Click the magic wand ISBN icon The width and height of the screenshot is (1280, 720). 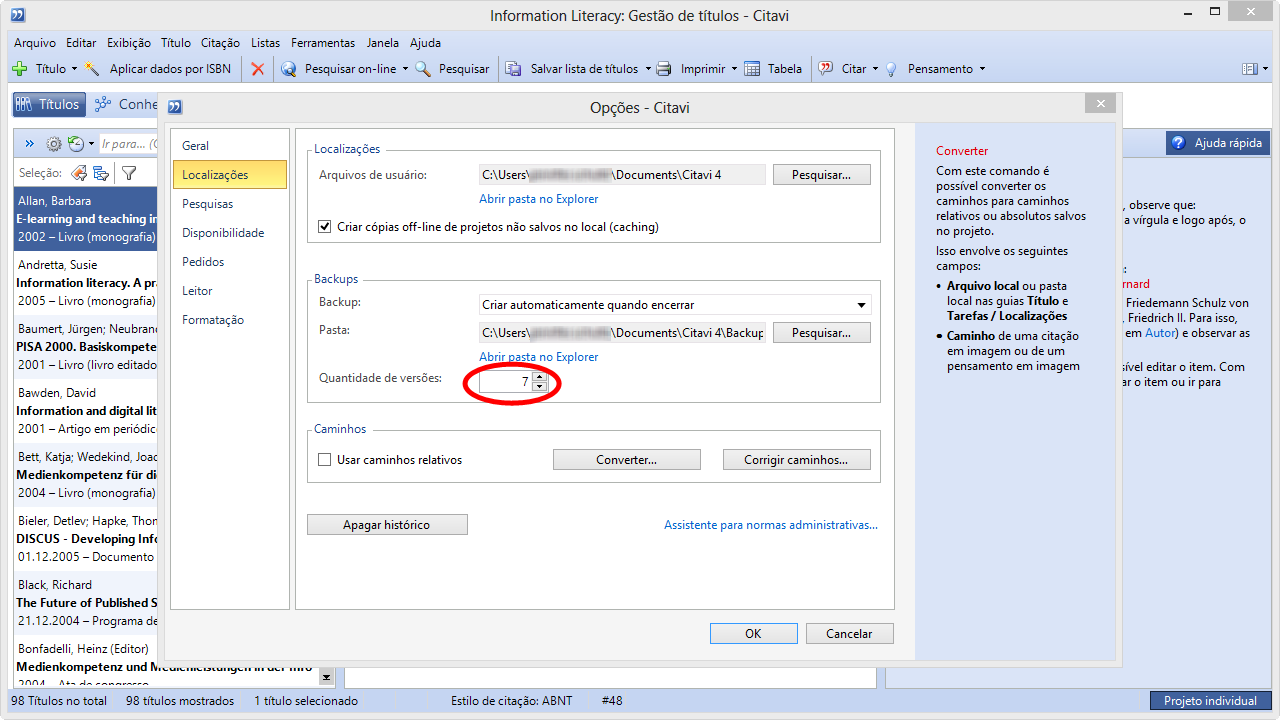pos(93,69)
